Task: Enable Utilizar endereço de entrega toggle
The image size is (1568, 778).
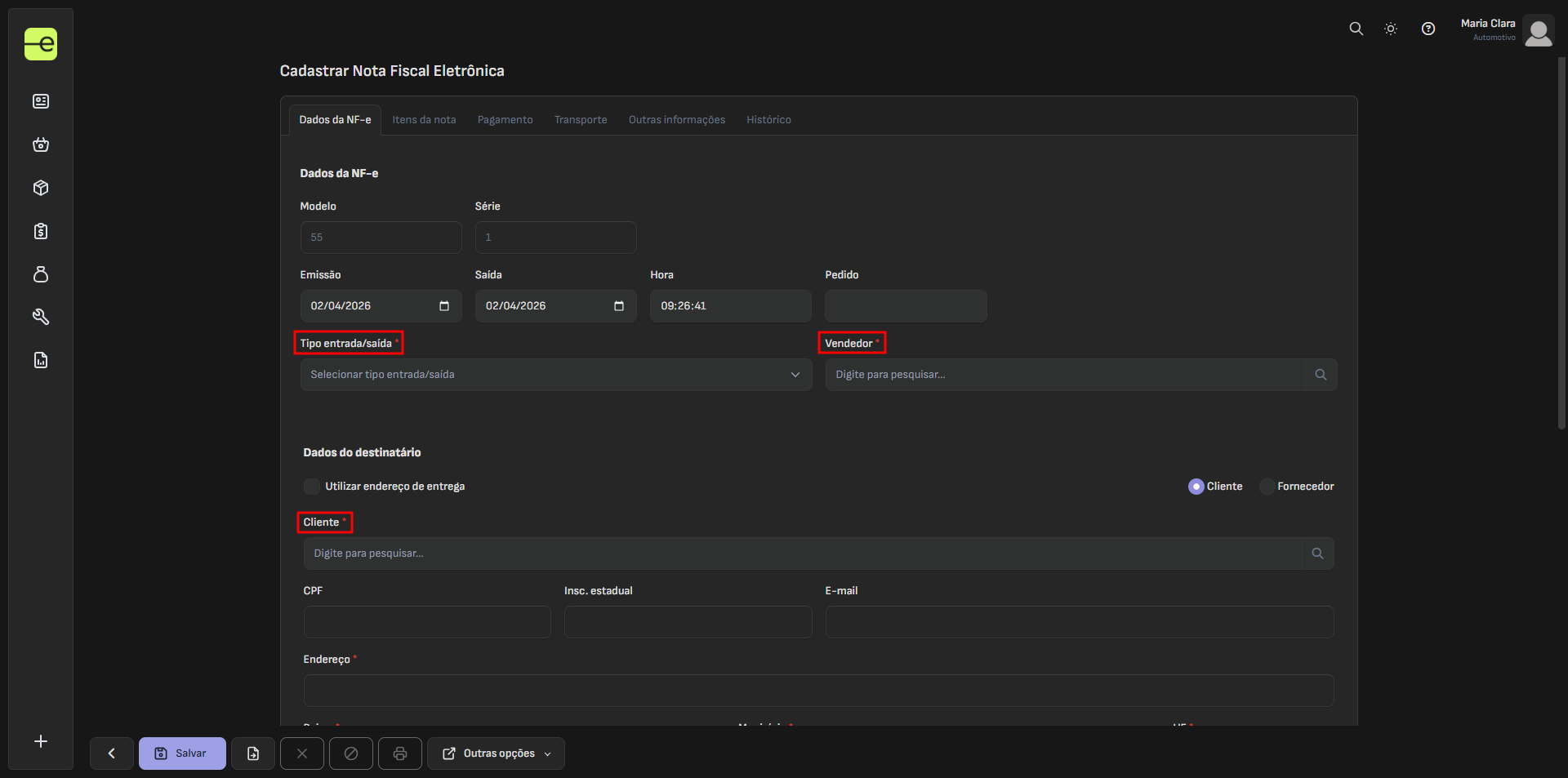Action: coord(312,487)
